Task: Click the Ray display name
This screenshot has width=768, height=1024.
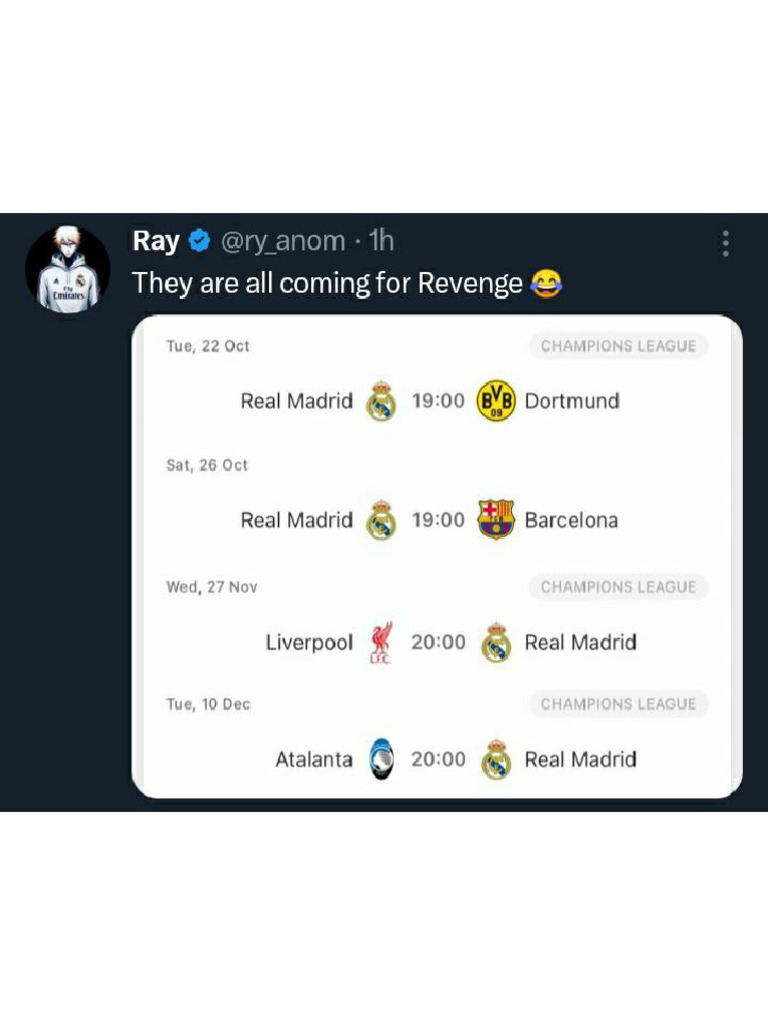Action: click(x=156, y=241)
